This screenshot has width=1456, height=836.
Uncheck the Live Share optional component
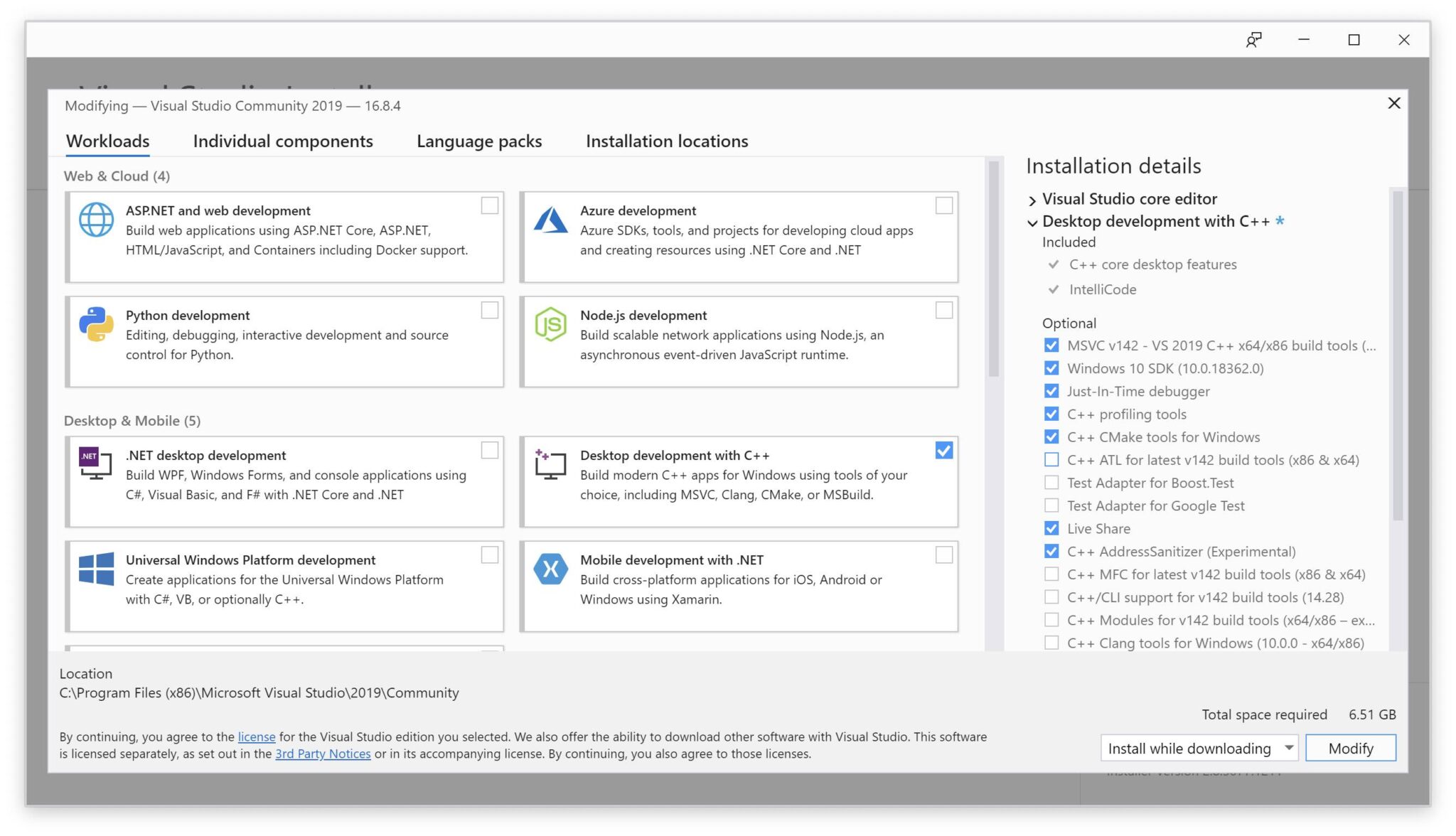(x=1051, y=528)
